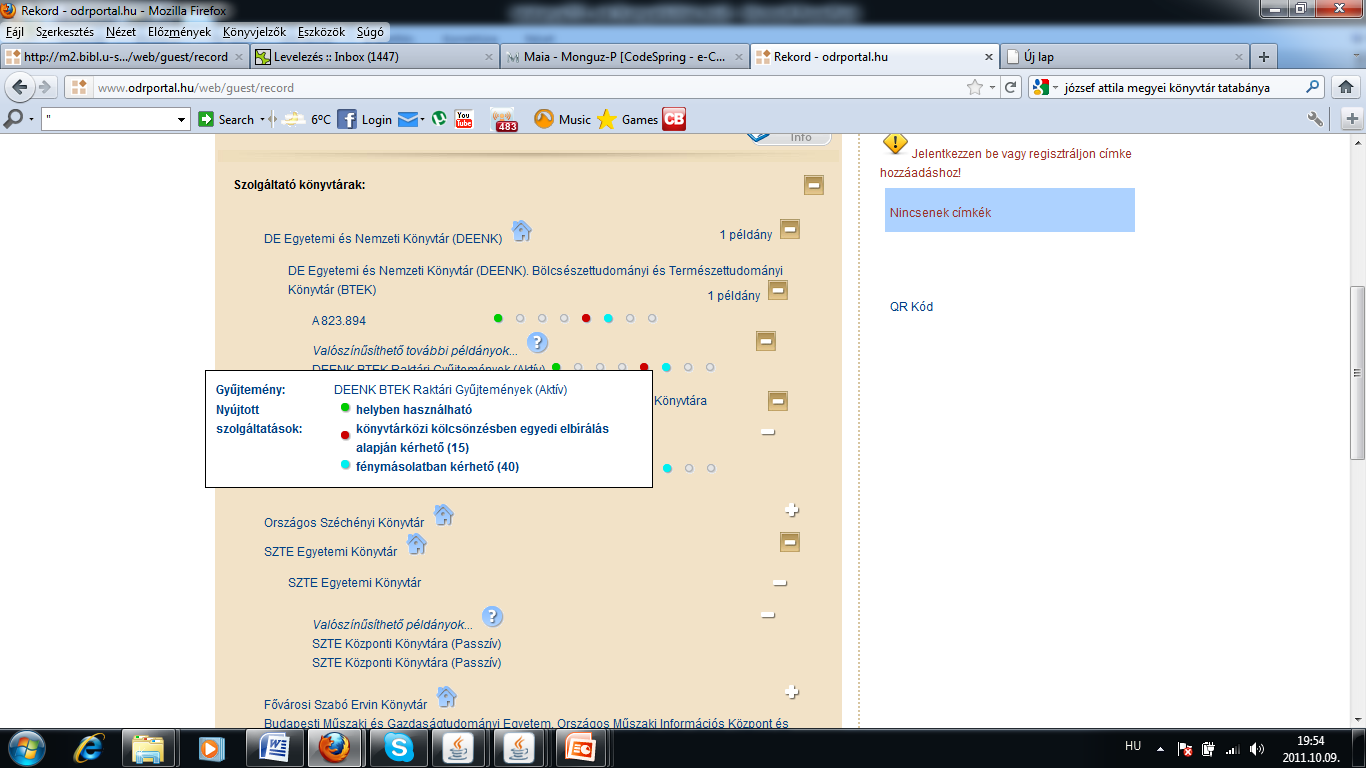Collapse the DEENK library entry (1 példány)
The width and height of the screenshot is (1366, 768).
pyautogui.click(x=790, y=230)
